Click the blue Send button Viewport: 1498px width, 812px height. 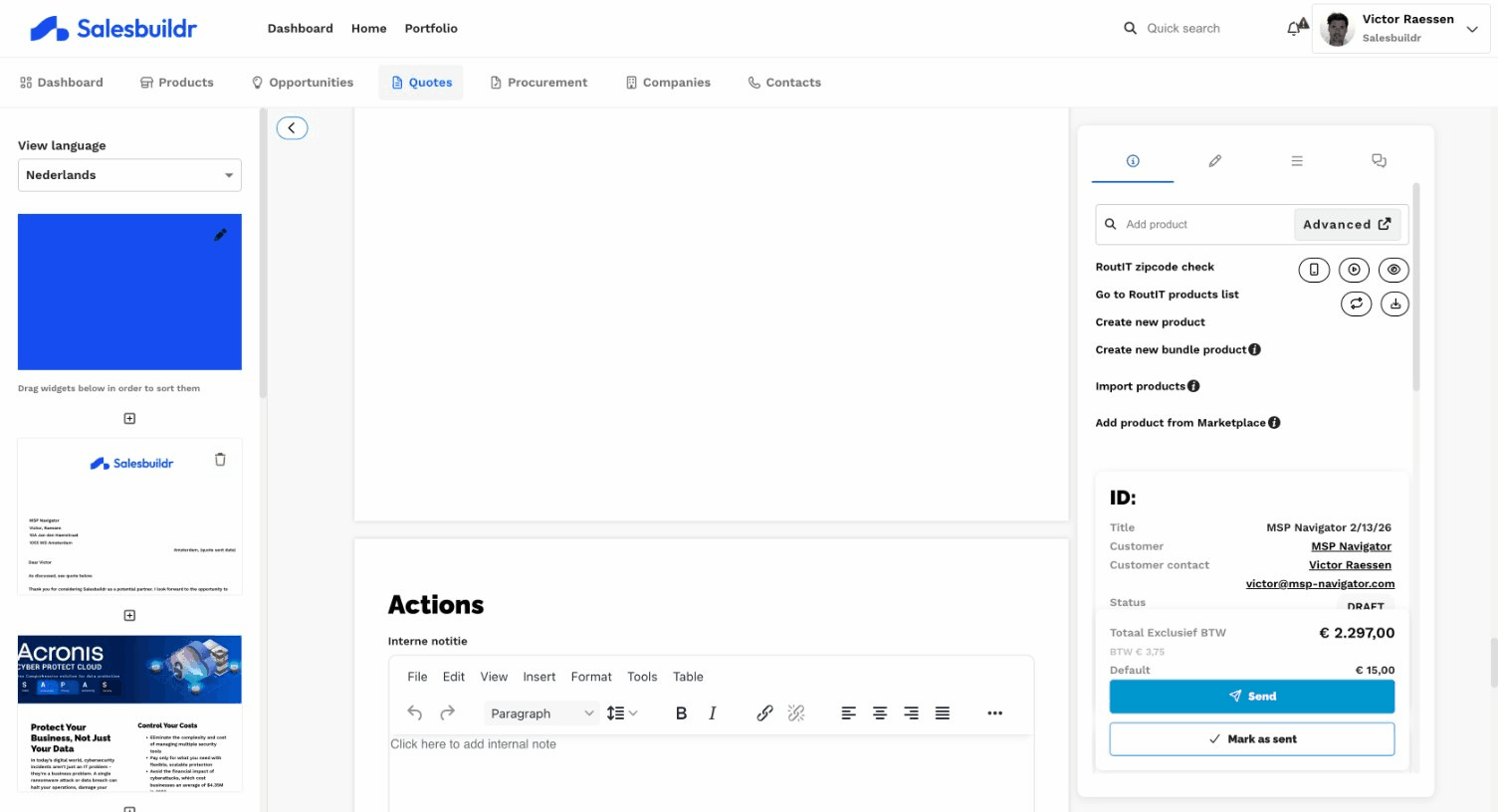[x=1252, y=697]
